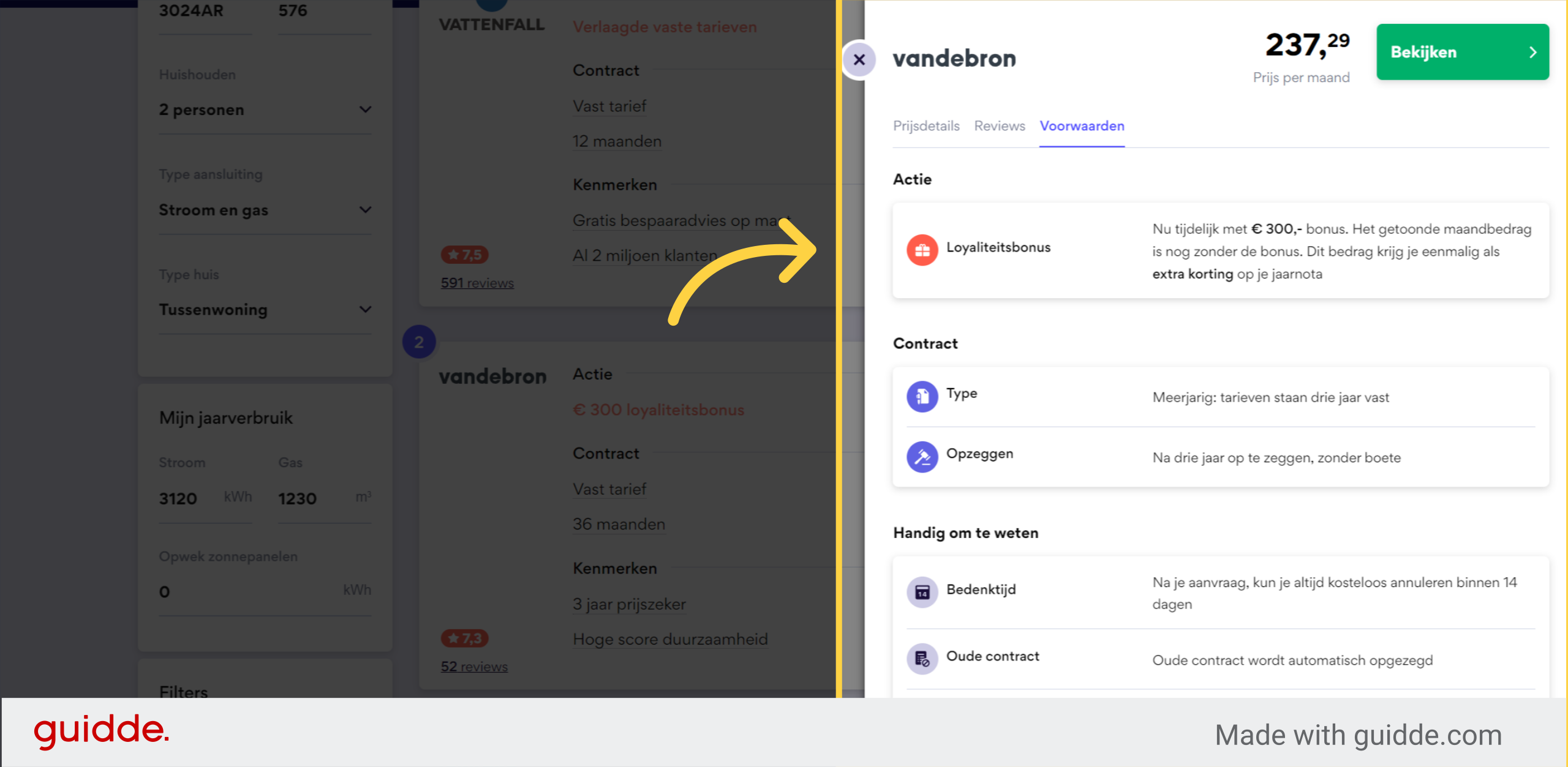This screenshot has height=767, width=1568.
Task: Click the Opzeggen gavel icon
Action: coord(922,457)
